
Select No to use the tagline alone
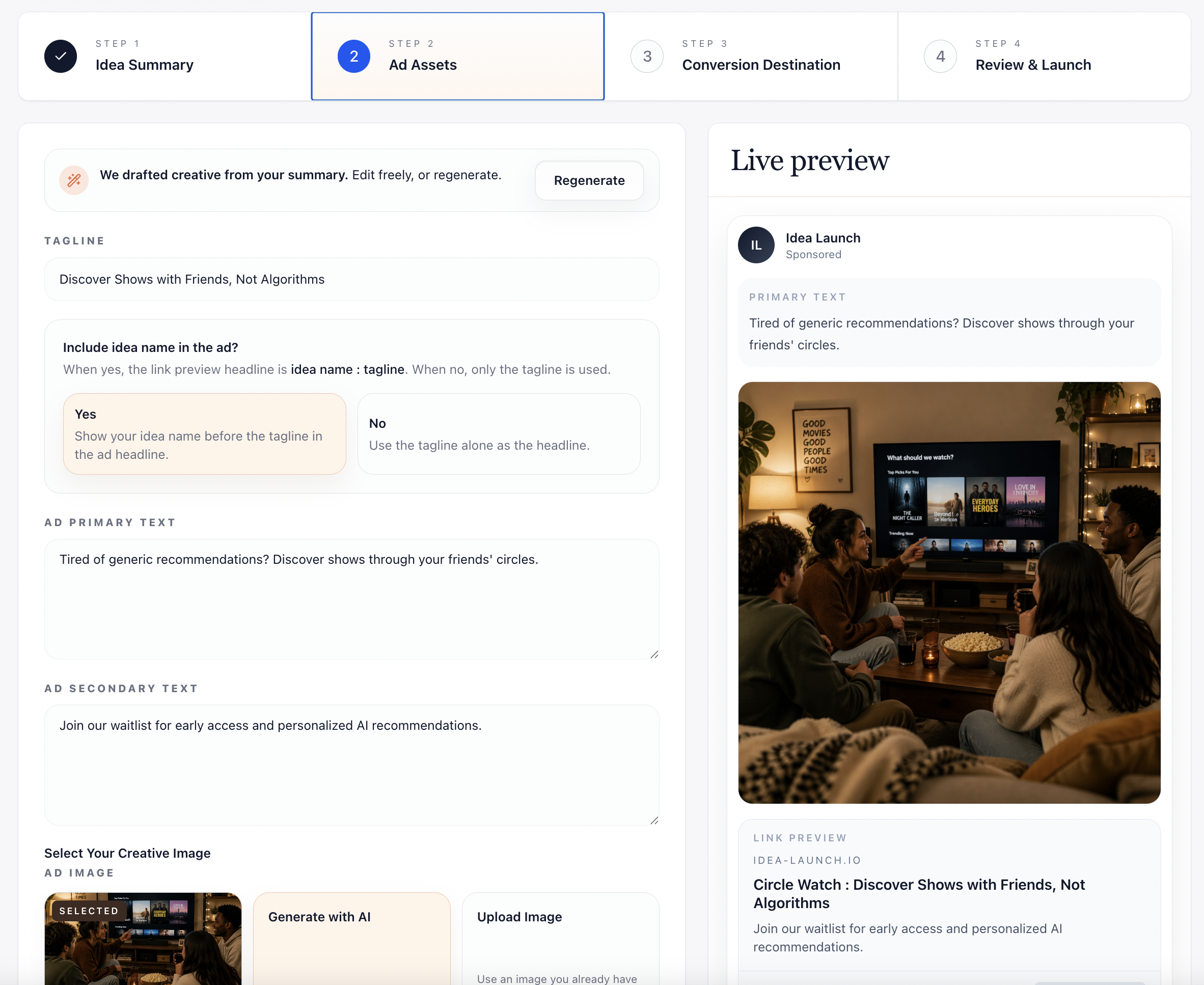pos(499,434)
